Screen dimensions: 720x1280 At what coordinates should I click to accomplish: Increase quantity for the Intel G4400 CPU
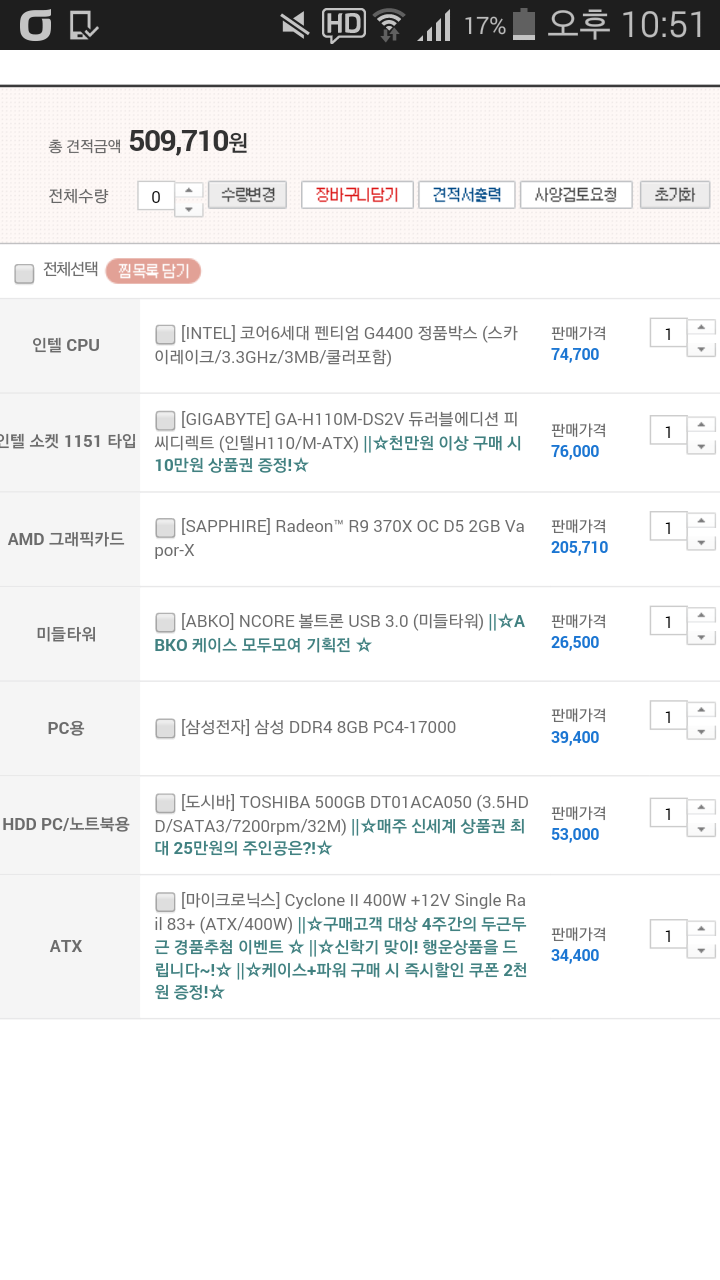[x=701, y=327]
